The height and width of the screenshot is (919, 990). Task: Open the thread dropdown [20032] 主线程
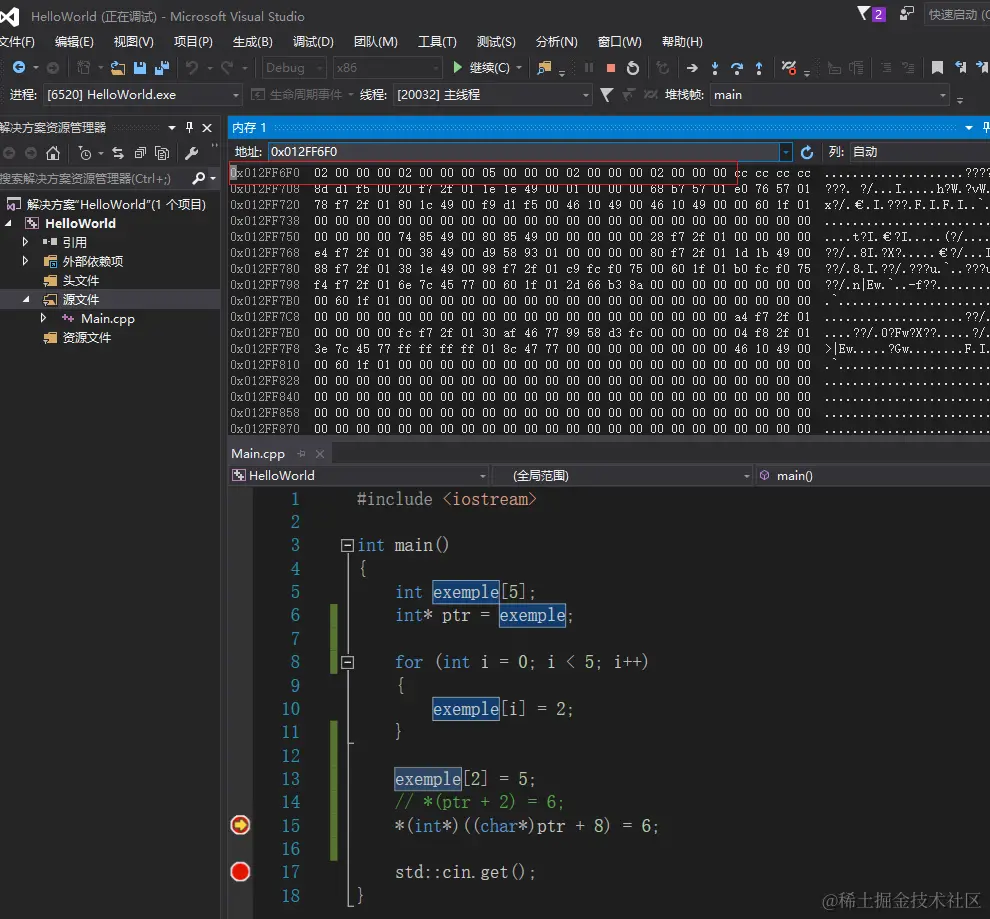493,95
